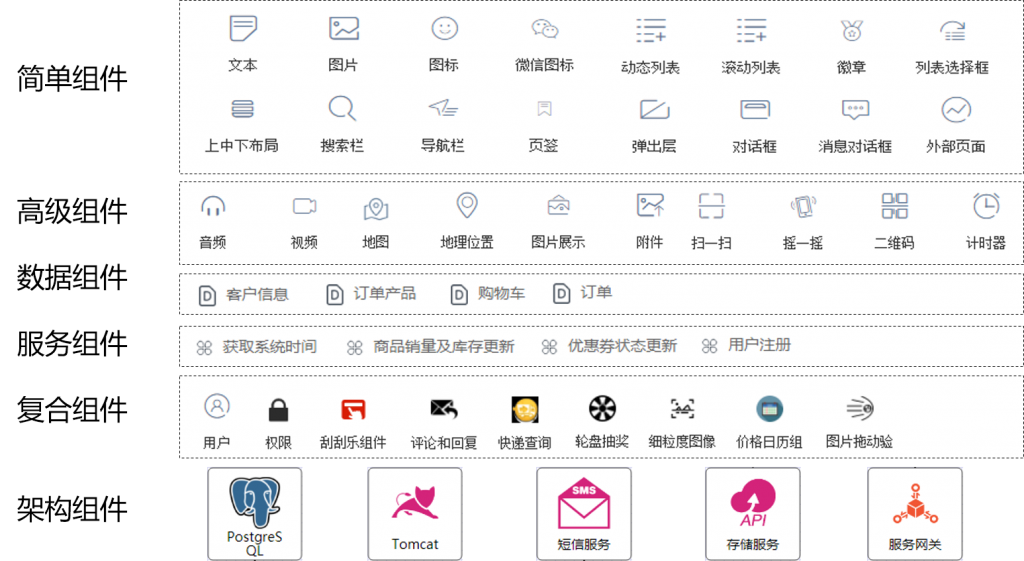Viewport: 1024px width, 561px height.
Task: Click the 轮盘抽奖 lottery wheel icon
Action: [x=602, y=408]
